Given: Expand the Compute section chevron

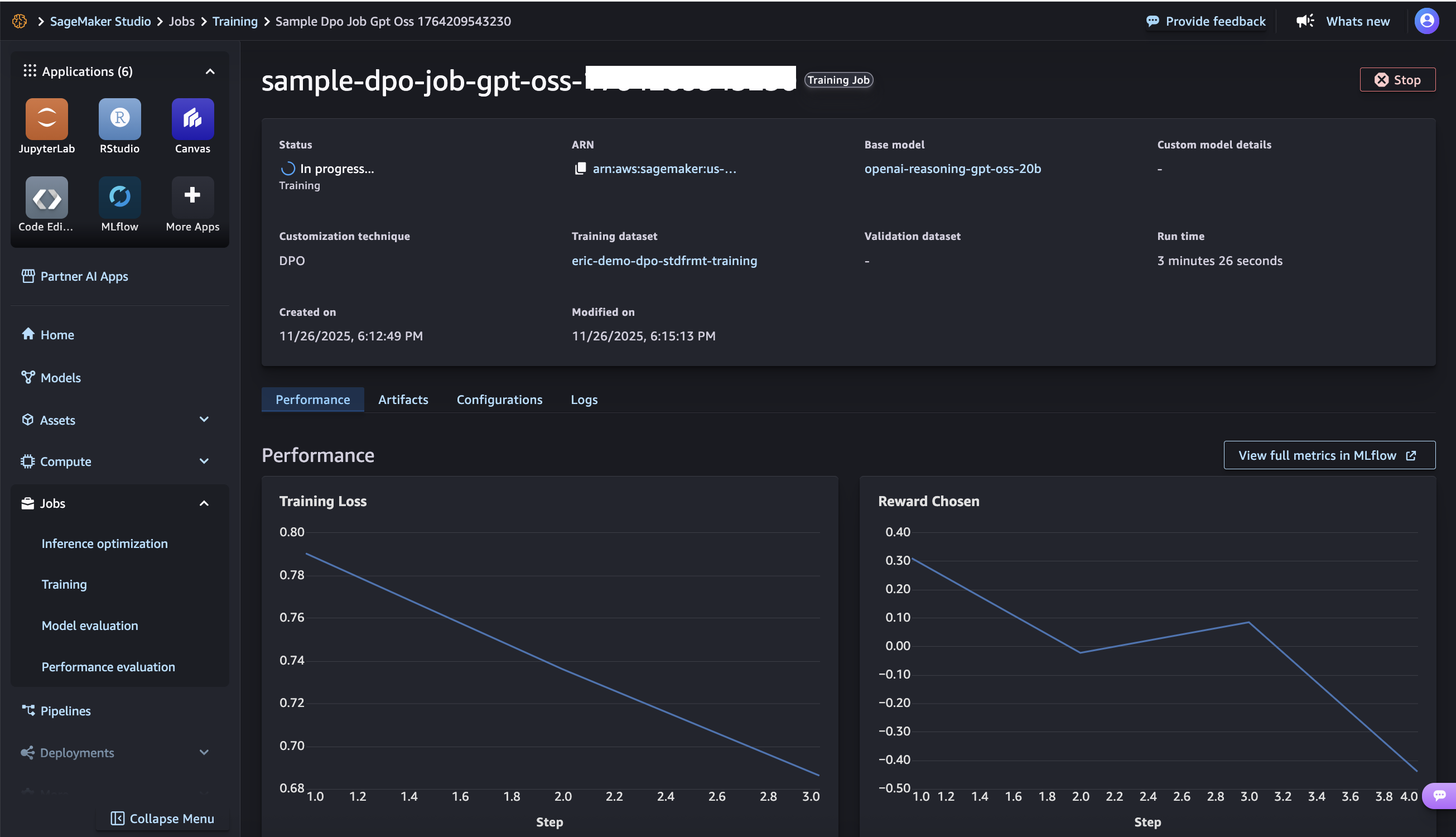Looking at the screenshot, I should (204, 461).
